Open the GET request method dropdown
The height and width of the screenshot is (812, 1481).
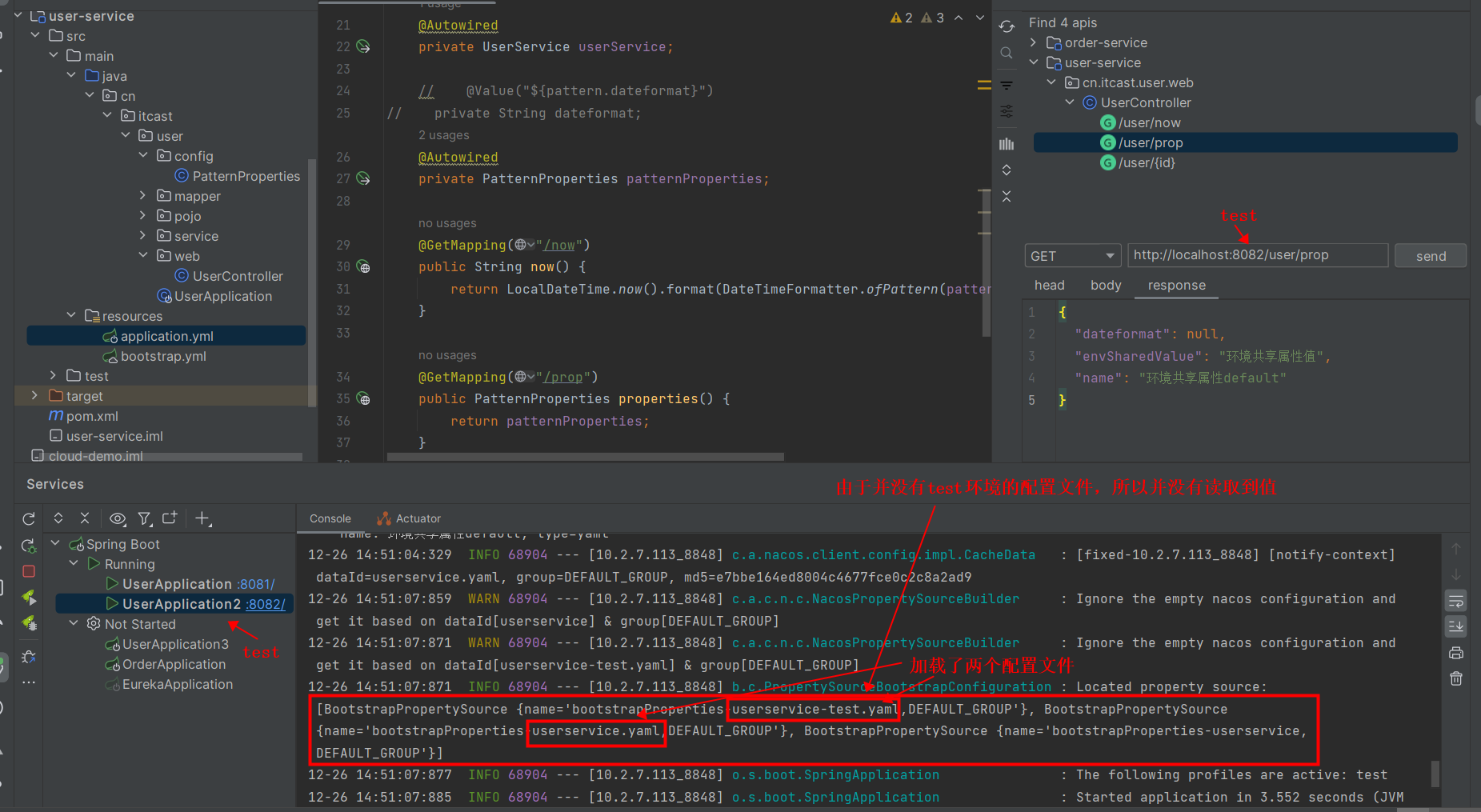1071,256
